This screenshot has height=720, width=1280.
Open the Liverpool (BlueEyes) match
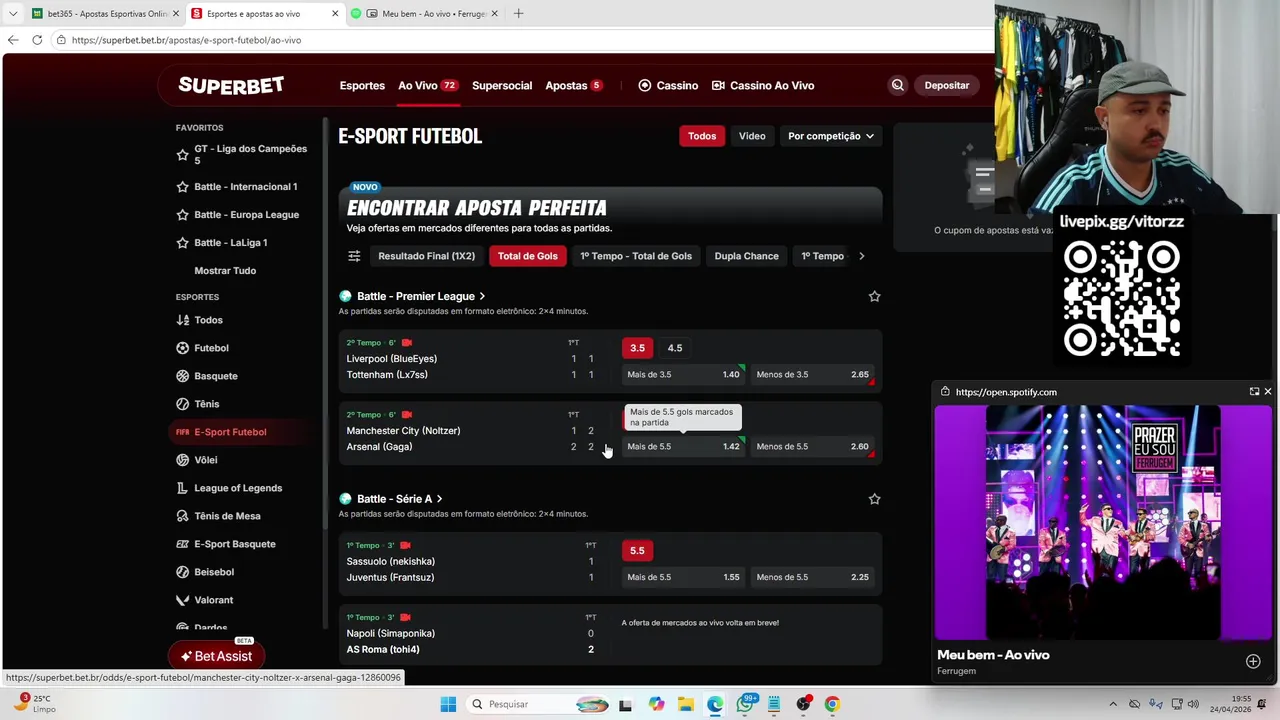coord(392,359)
